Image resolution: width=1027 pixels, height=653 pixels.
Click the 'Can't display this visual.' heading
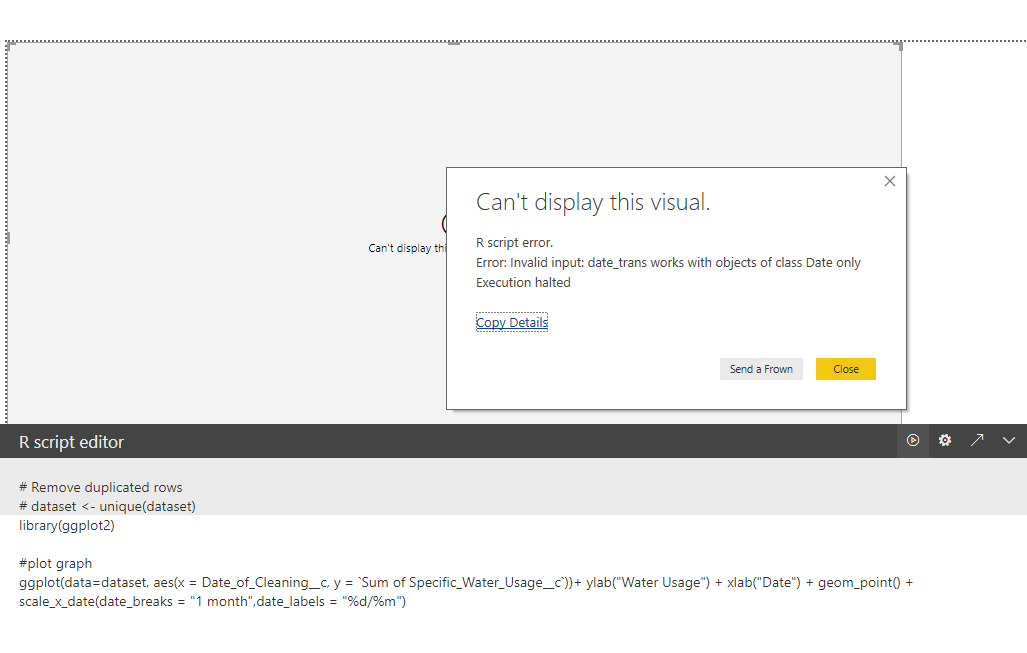[593, 202]
